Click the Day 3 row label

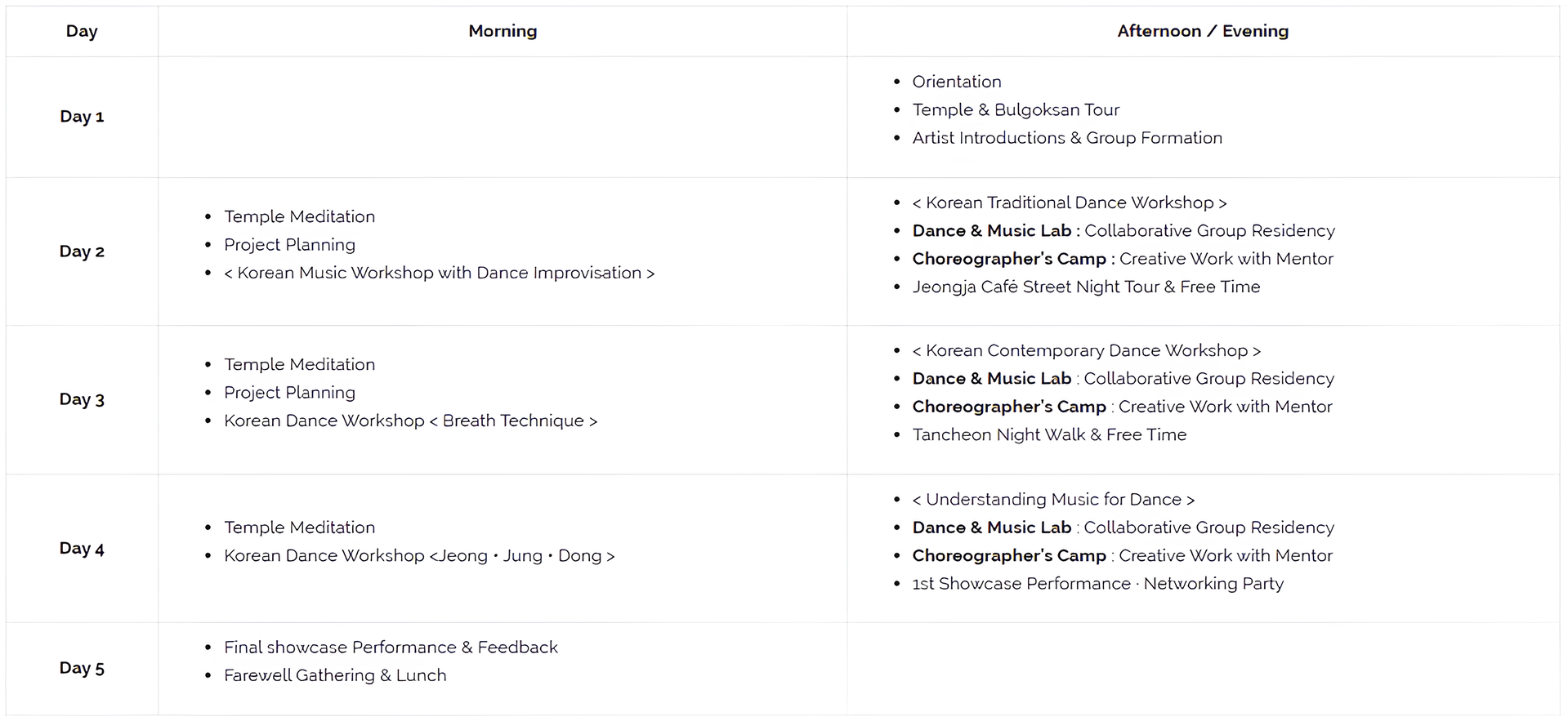82,399
